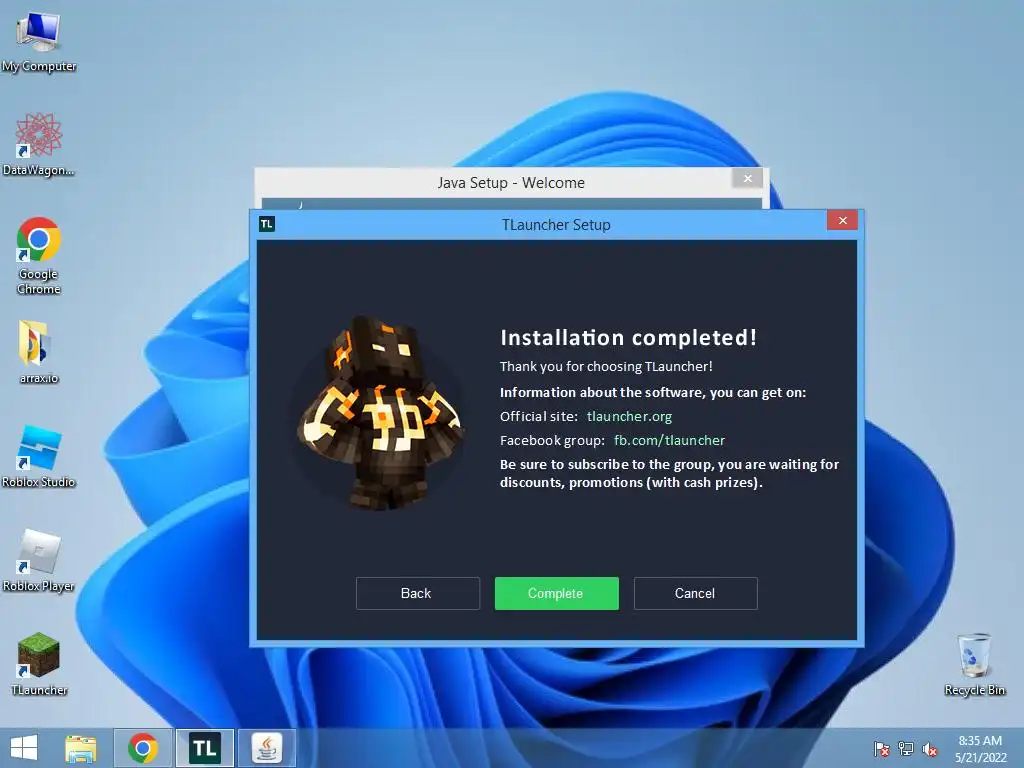Open the network tray icon

point(906,749)
